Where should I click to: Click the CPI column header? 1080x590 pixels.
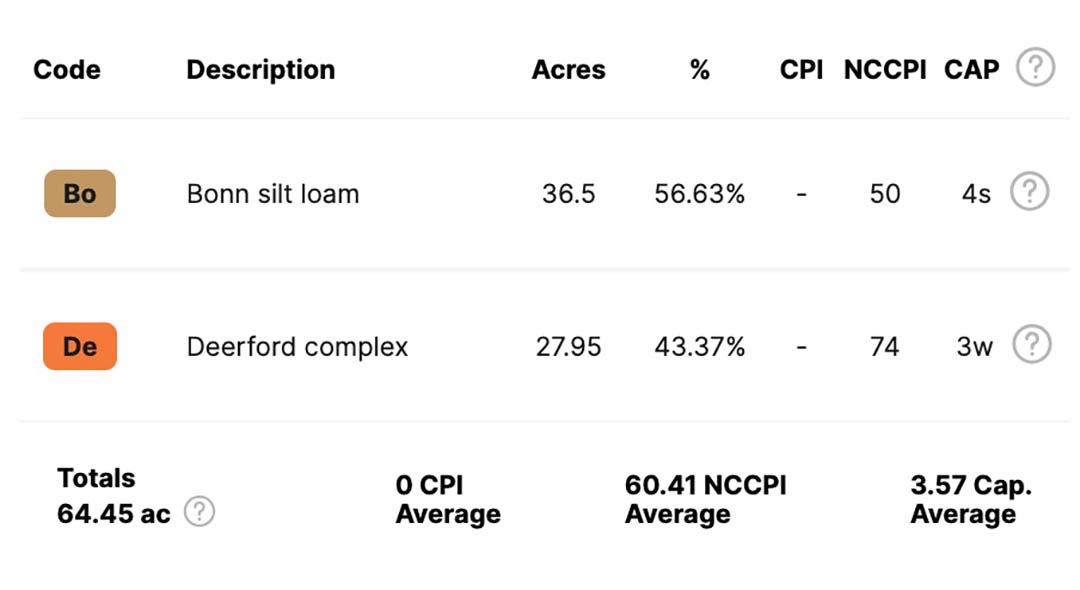click(x=801, y=70)
